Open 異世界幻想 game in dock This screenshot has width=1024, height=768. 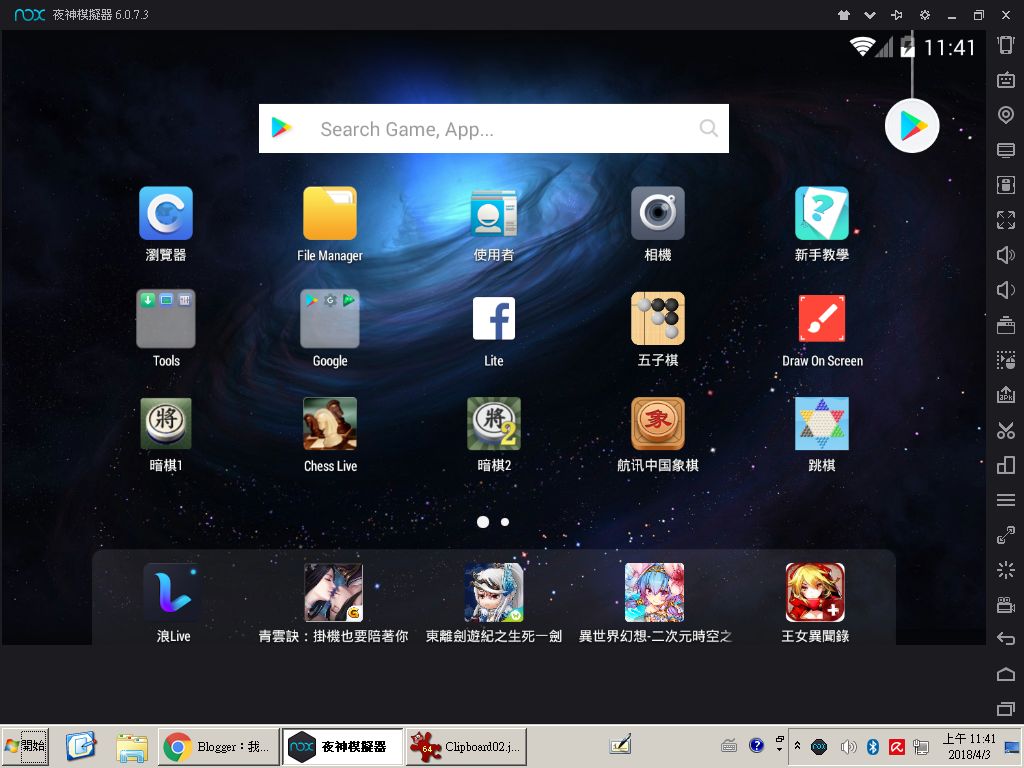[654, 592]
